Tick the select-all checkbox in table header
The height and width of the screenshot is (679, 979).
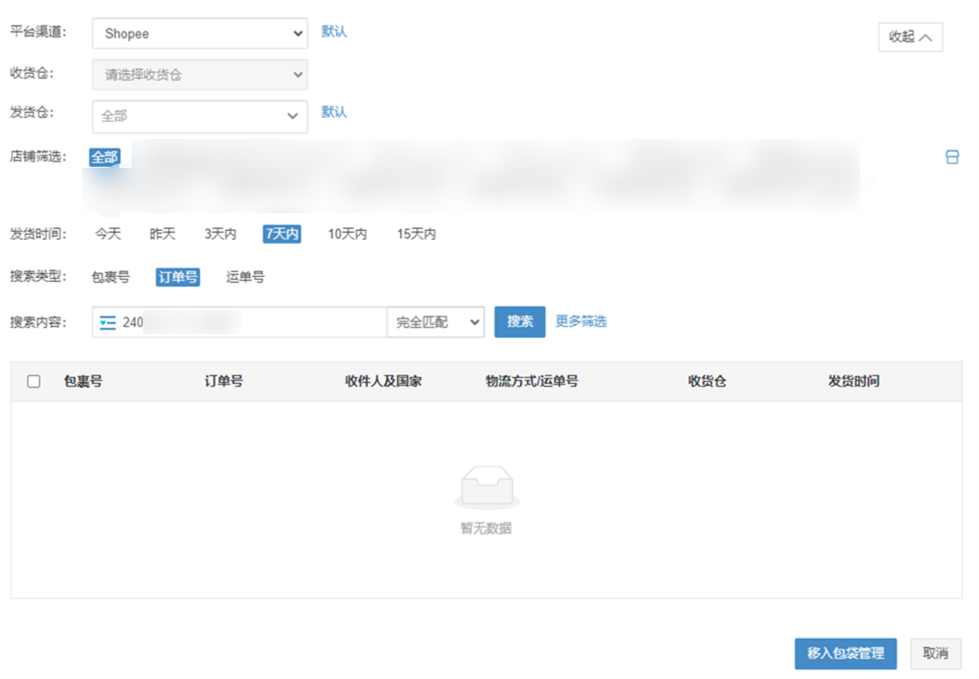tap(34, 381)
